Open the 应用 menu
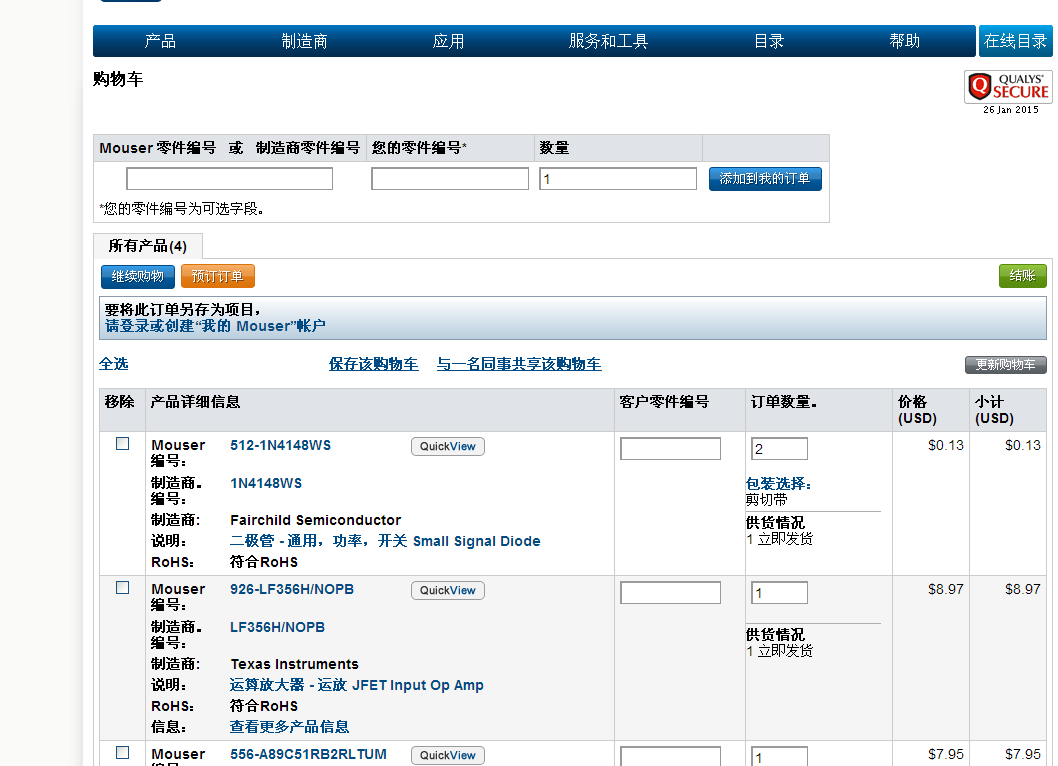Image resolution: width=1058 pixels, height=766 pixels. click(x=448, y=41)
